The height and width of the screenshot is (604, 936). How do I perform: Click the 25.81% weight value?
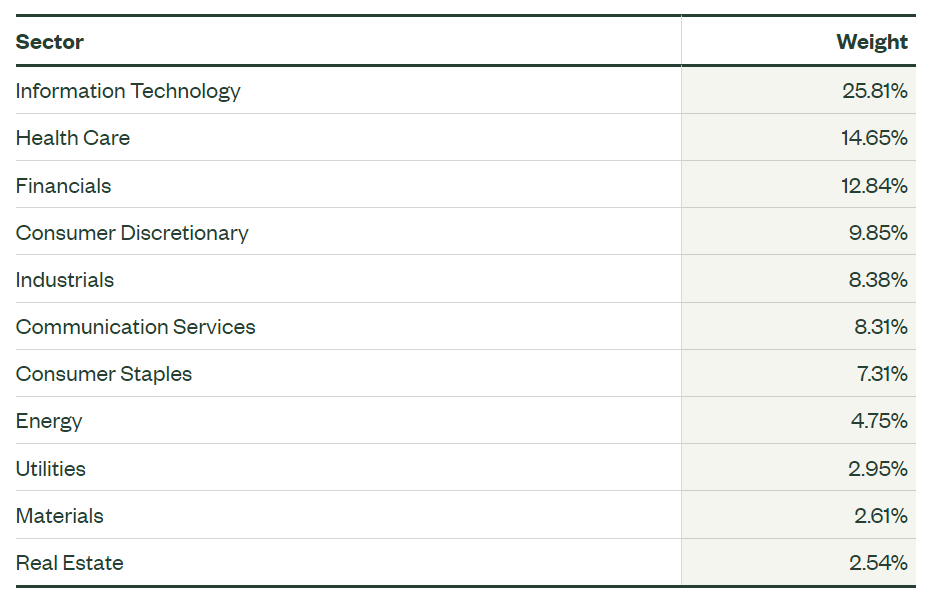(875, 91)
